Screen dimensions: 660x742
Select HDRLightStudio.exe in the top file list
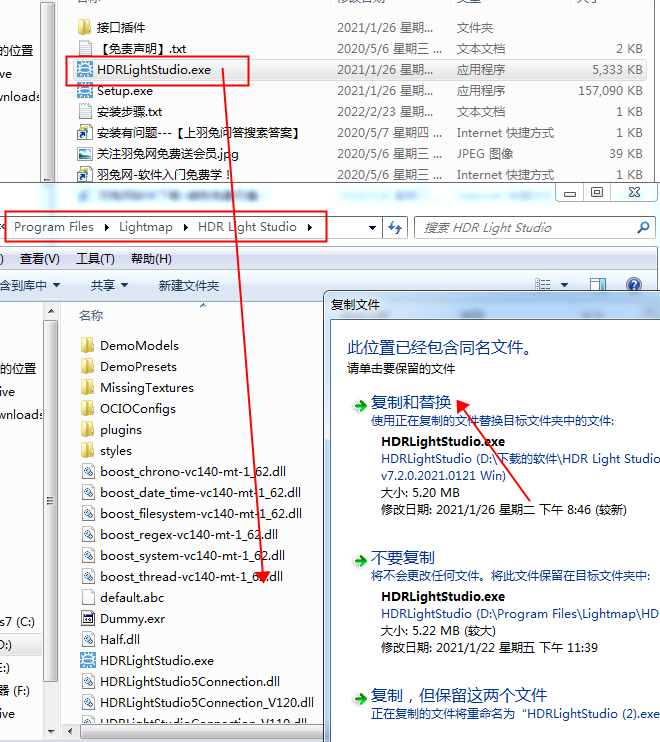pos(153,70)
